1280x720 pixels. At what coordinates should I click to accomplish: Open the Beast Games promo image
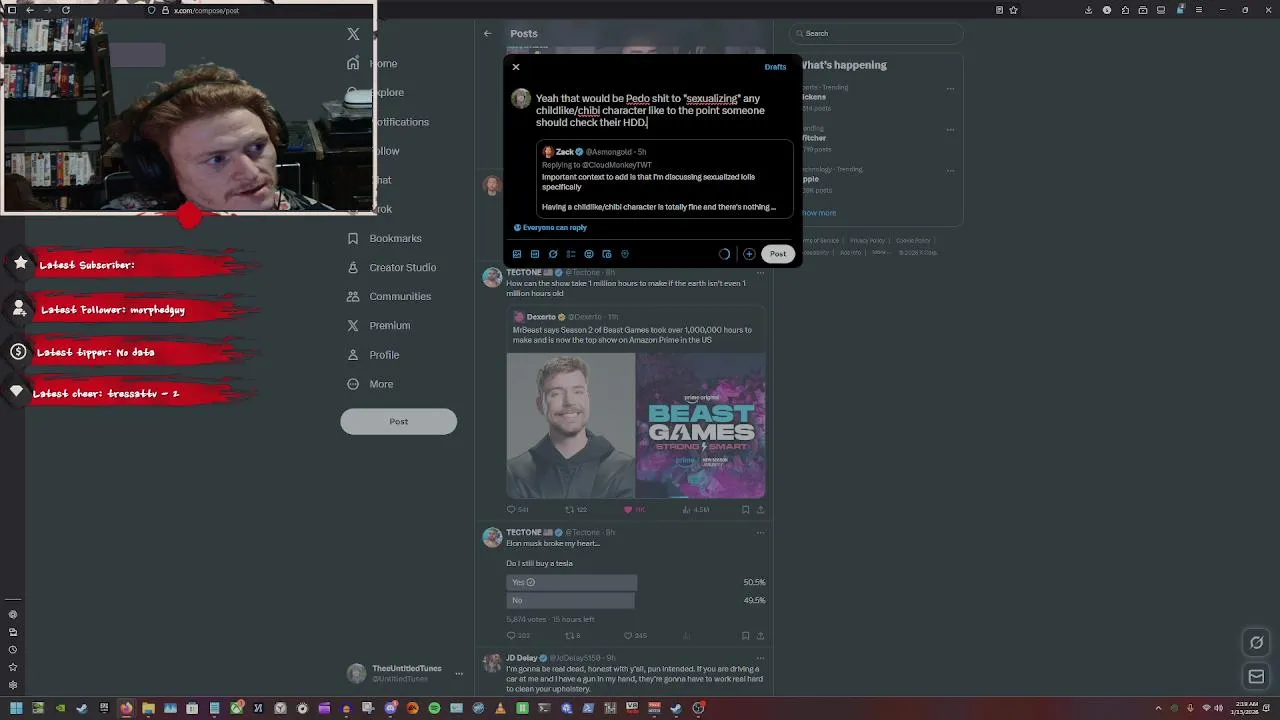(701, 425)
